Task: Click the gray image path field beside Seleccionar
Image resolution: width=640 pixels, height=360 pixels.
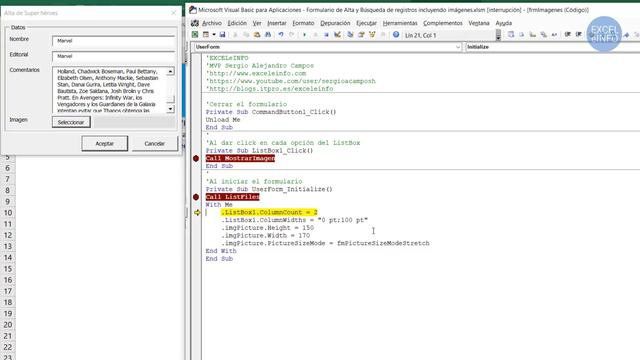Action: coord(135,122)
